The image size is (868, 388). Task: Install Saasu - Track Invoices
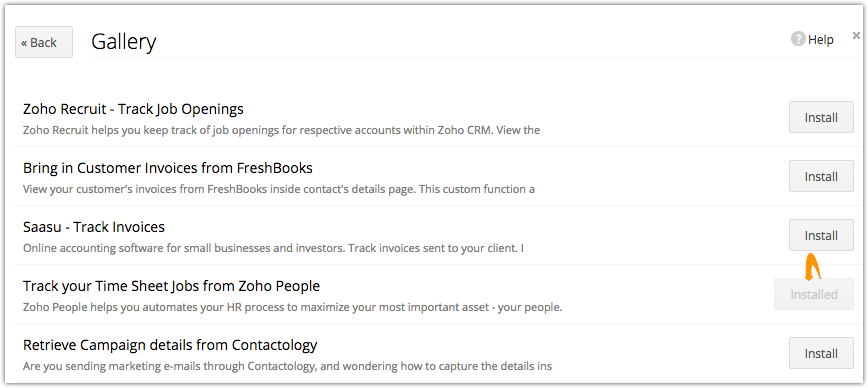[x=821, y=235]
